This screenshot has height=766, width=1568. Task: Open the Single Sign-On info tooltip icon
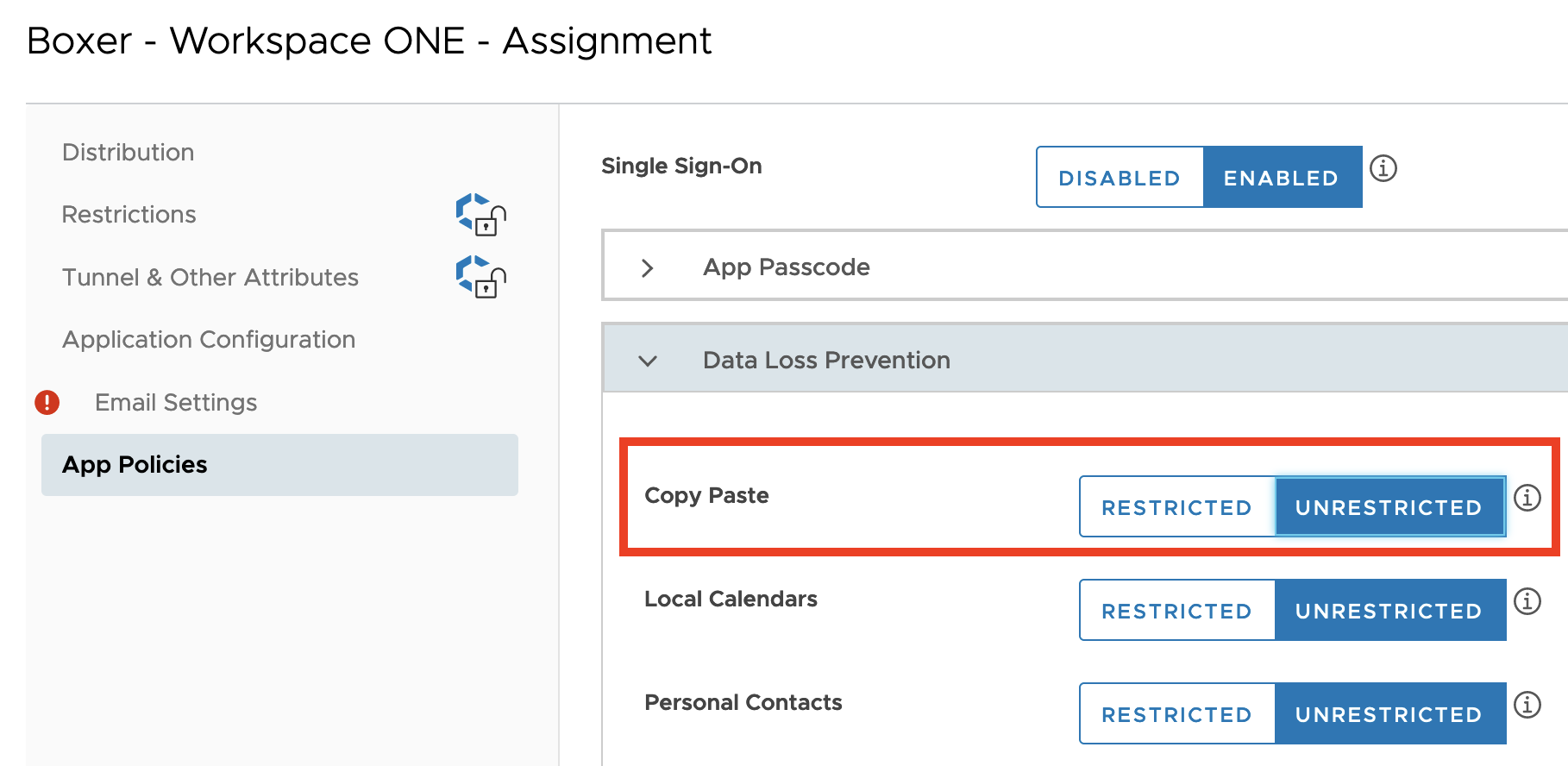(1383, 169)
